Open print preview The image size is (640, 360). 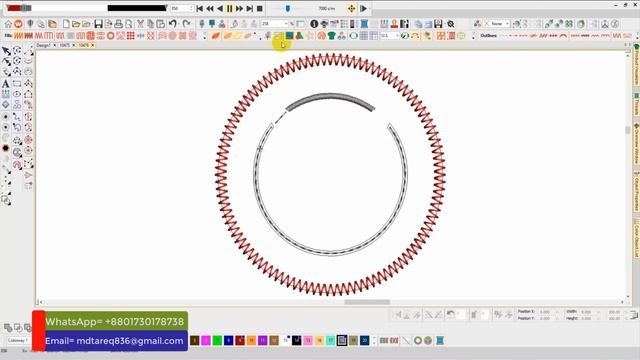pyautogui.click(x=129, y=24)
